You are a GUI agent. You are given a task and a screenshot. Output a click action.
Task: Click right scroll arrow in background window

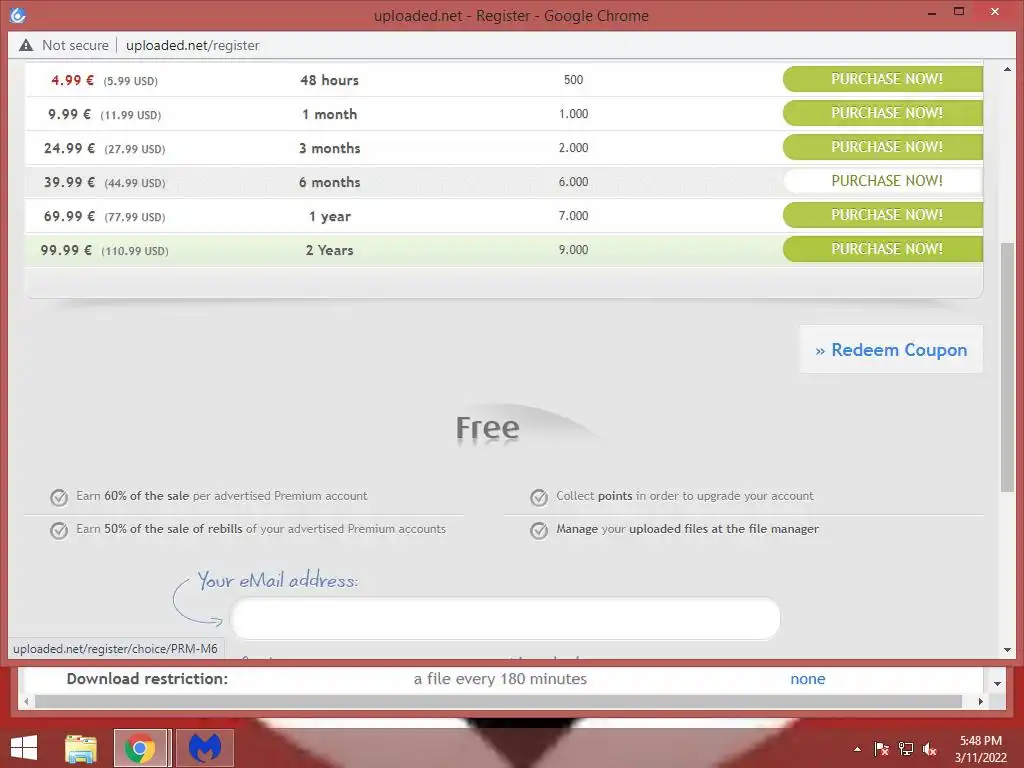[980, 701]
